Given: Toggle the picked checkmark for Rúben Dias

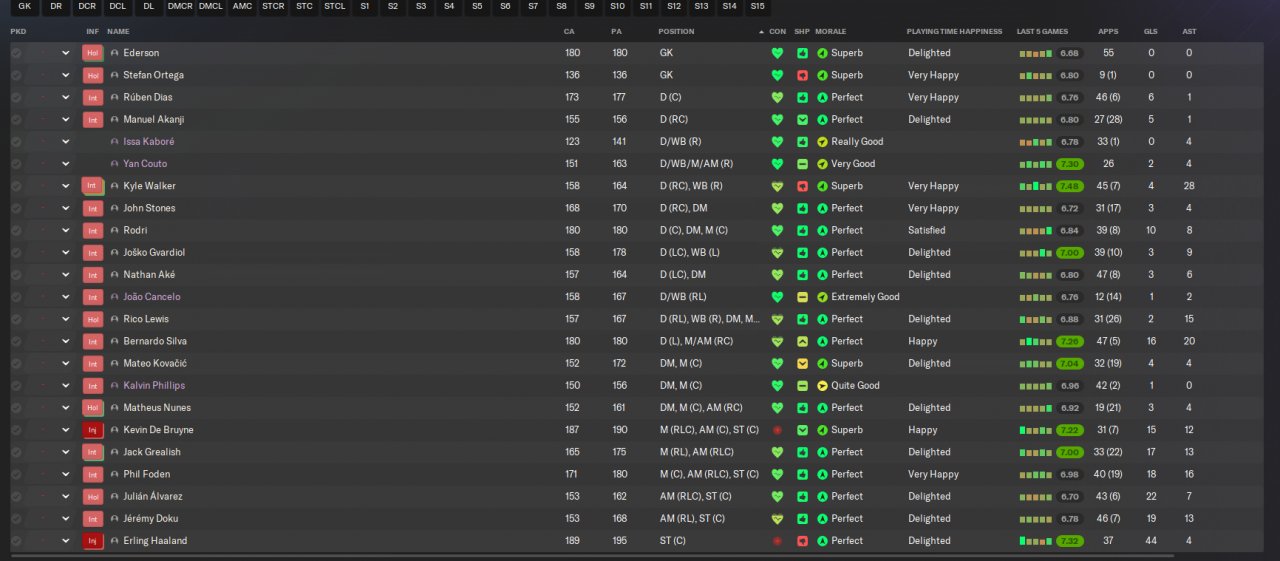Looking at the screenshot, I should (16, 97).
